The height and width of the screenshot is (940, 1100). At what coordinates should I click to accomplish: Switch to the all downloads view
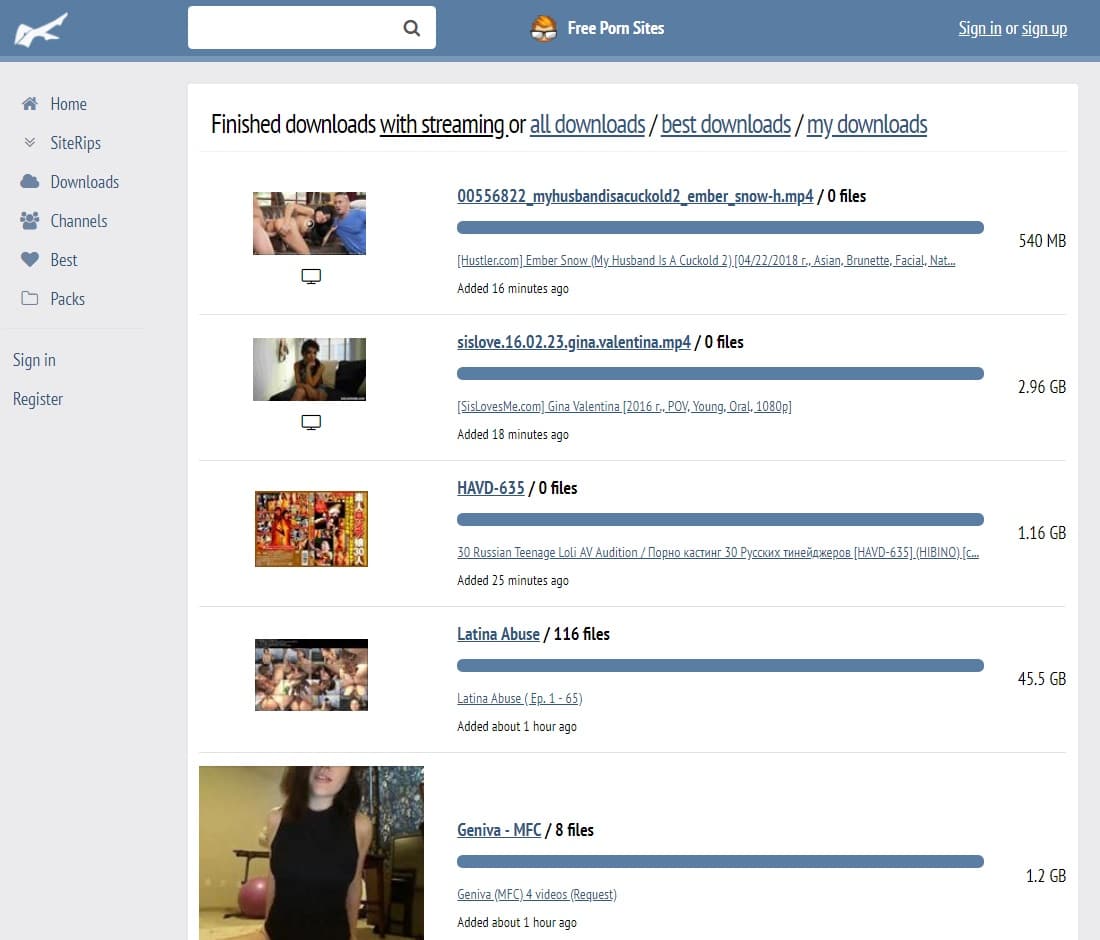587,125
